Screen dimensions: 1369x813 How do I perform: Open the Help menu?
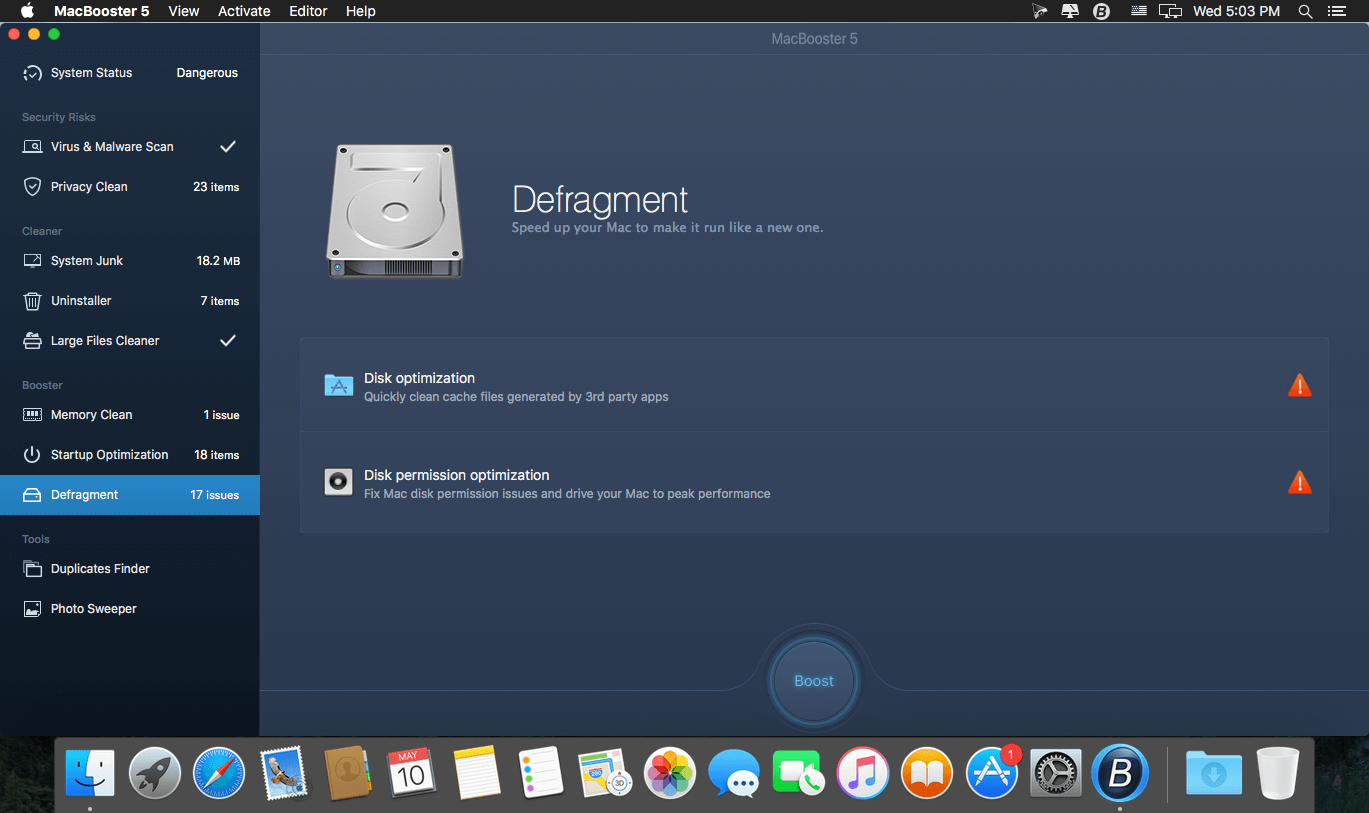pyautogui.click(x=361, y=11)
